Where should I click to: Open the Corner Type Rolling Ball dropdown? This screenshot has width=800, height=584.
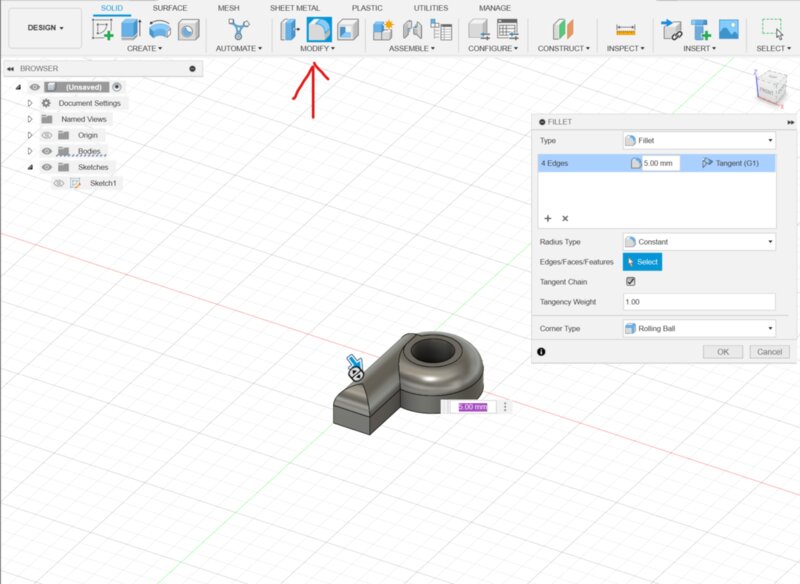699,328
